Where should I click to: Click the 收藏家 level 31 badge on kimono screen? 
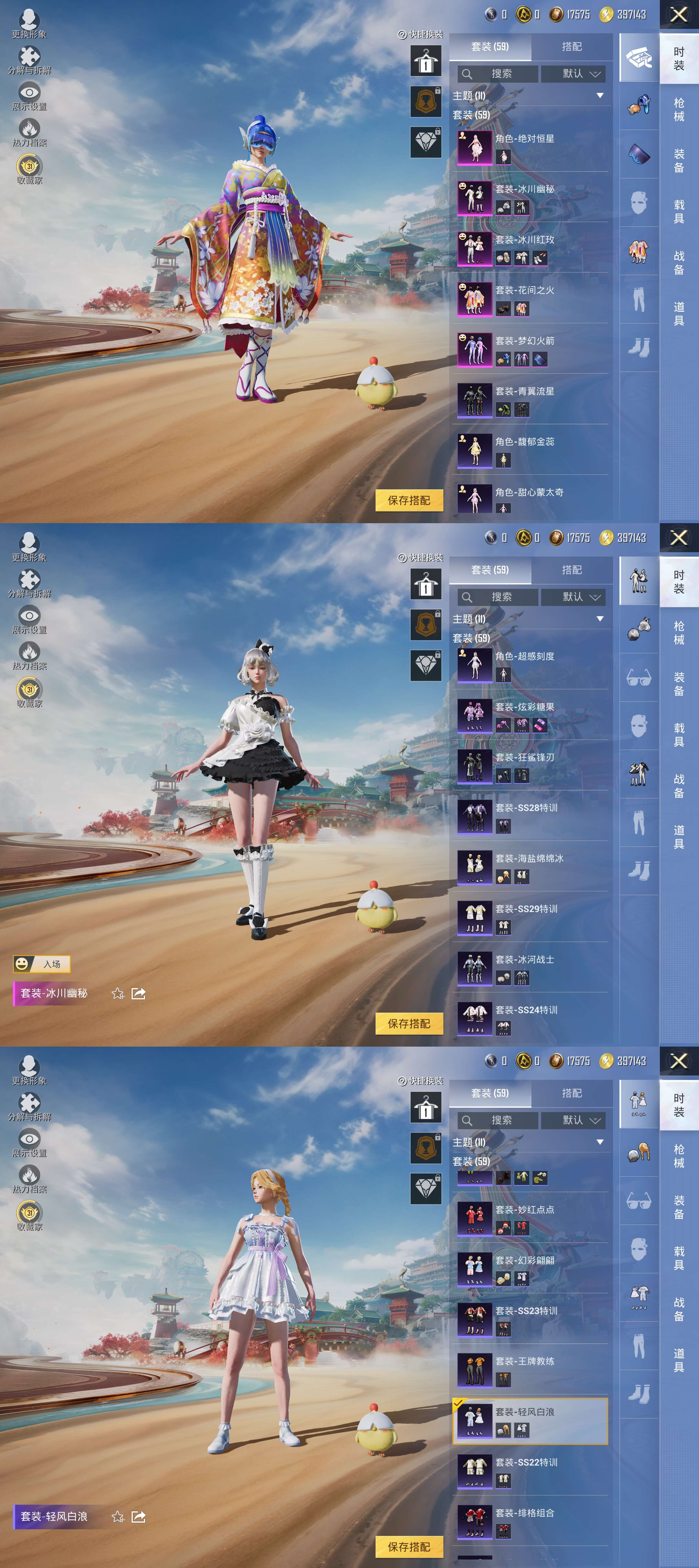29,166
